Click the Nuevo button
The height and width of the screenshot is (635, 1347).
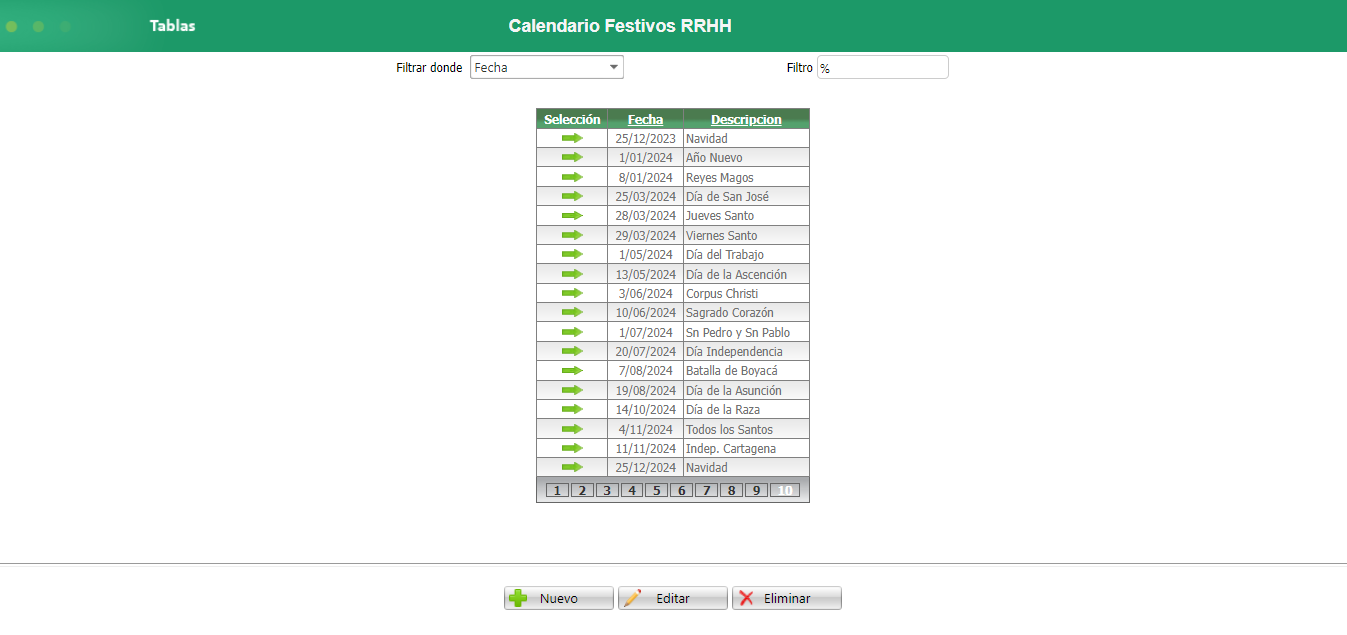point(559,598)
